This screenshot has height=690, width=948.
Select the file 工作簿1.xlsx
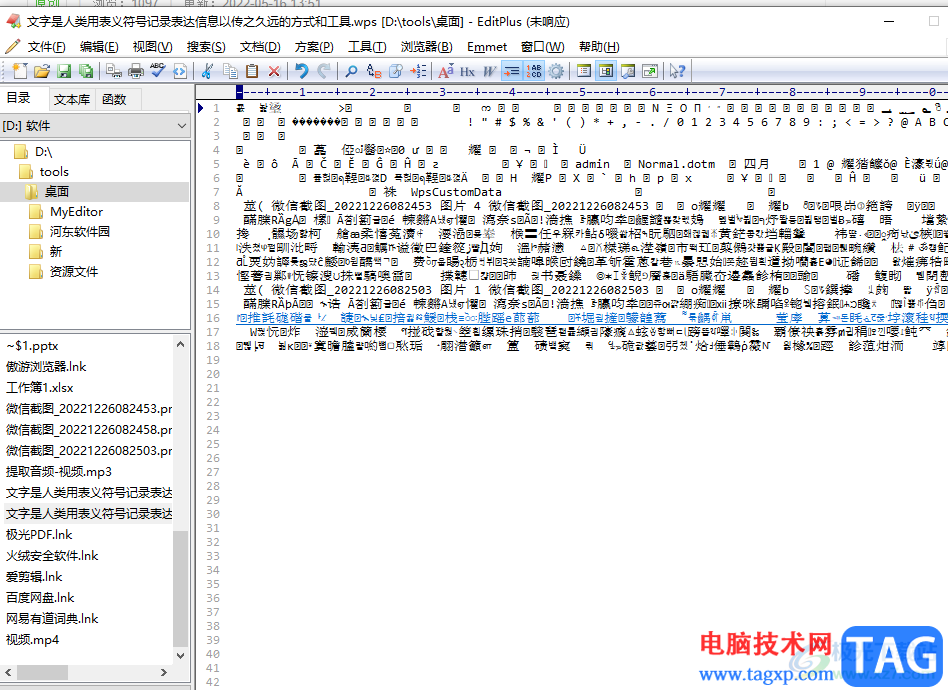[x=39, y=388]
